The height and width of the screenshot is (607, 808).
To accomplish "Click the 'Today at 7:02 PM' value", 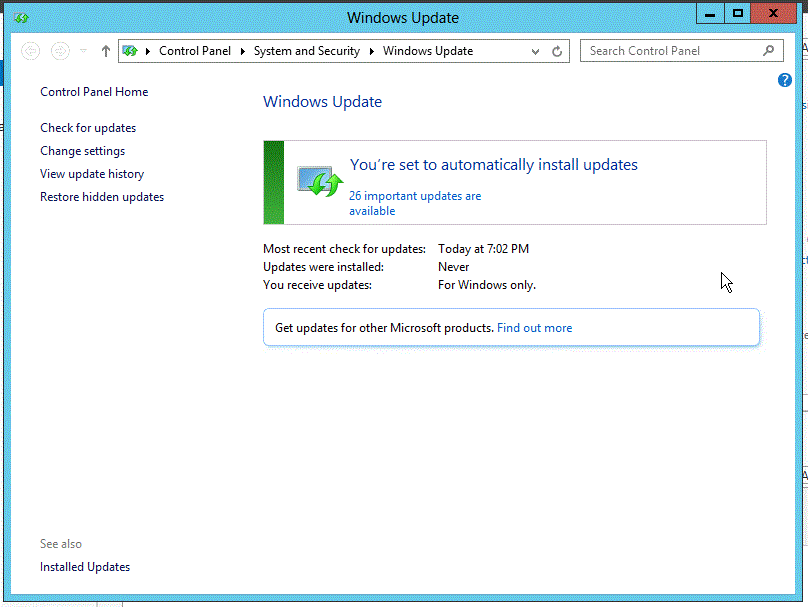I will (x=483, y=249).
